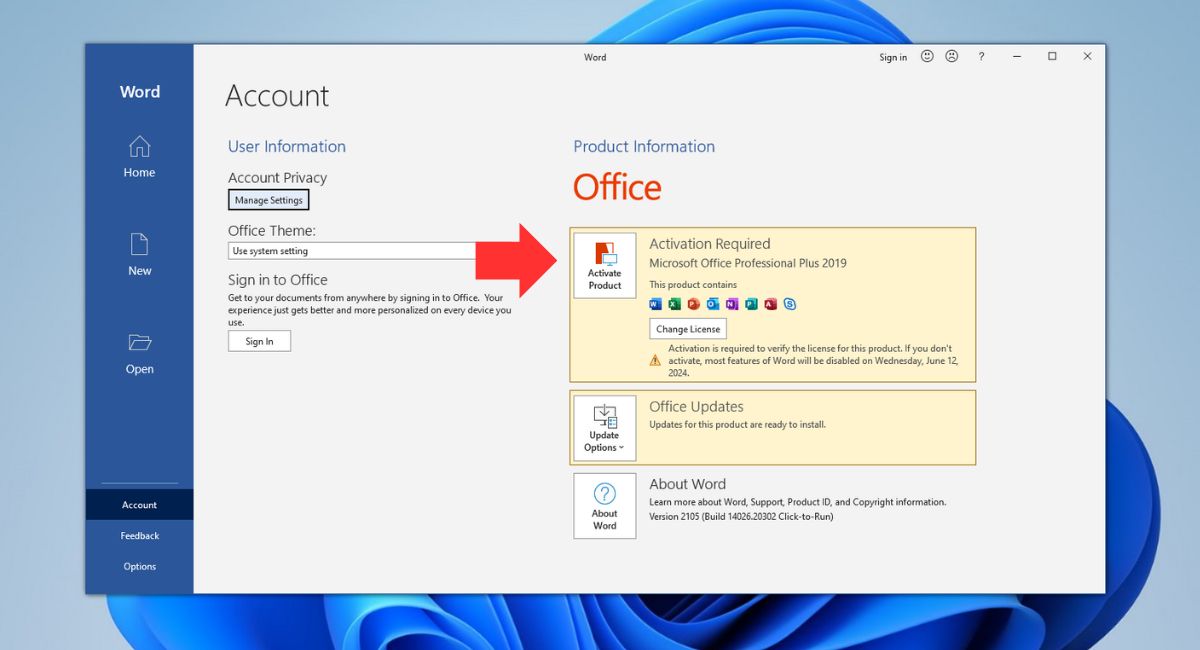
Task: Click the PowerPoint icon in product contents
Action: pos(693,304)
